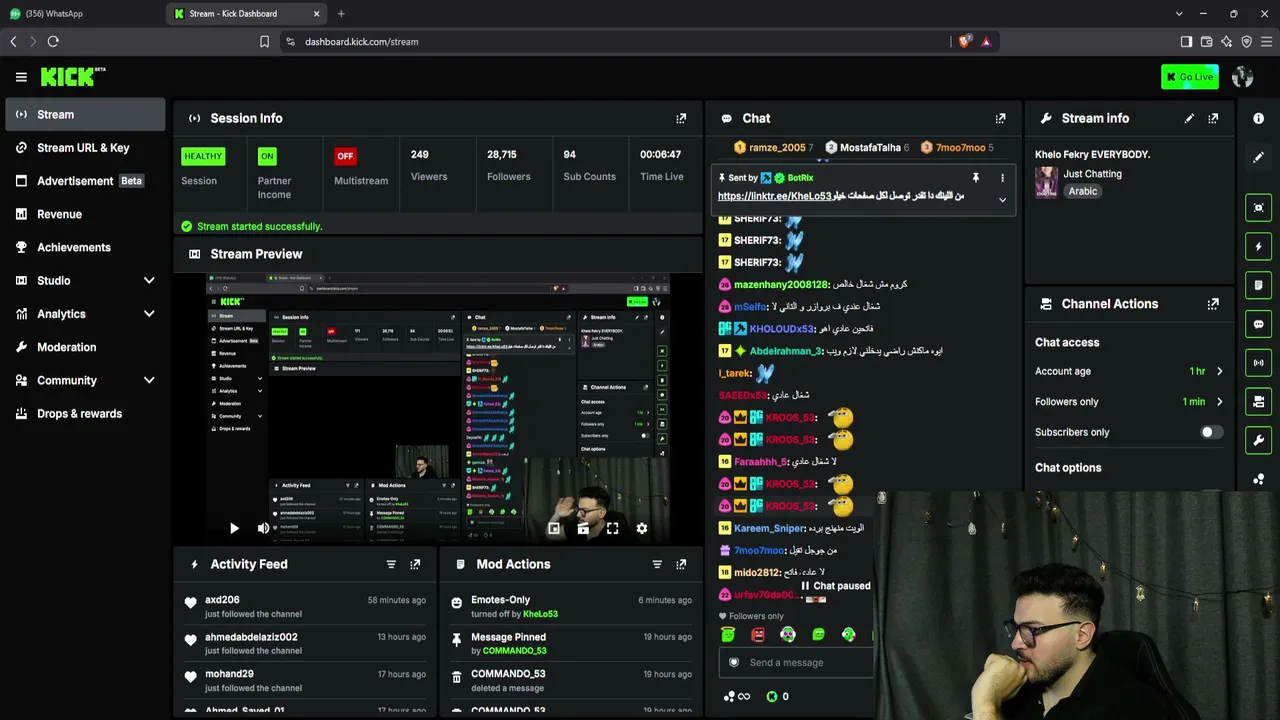Open pinned message three-dot options
The width and height of the screenshot is (1280, 720).
pyautogui.click(x=1002, y=178)
